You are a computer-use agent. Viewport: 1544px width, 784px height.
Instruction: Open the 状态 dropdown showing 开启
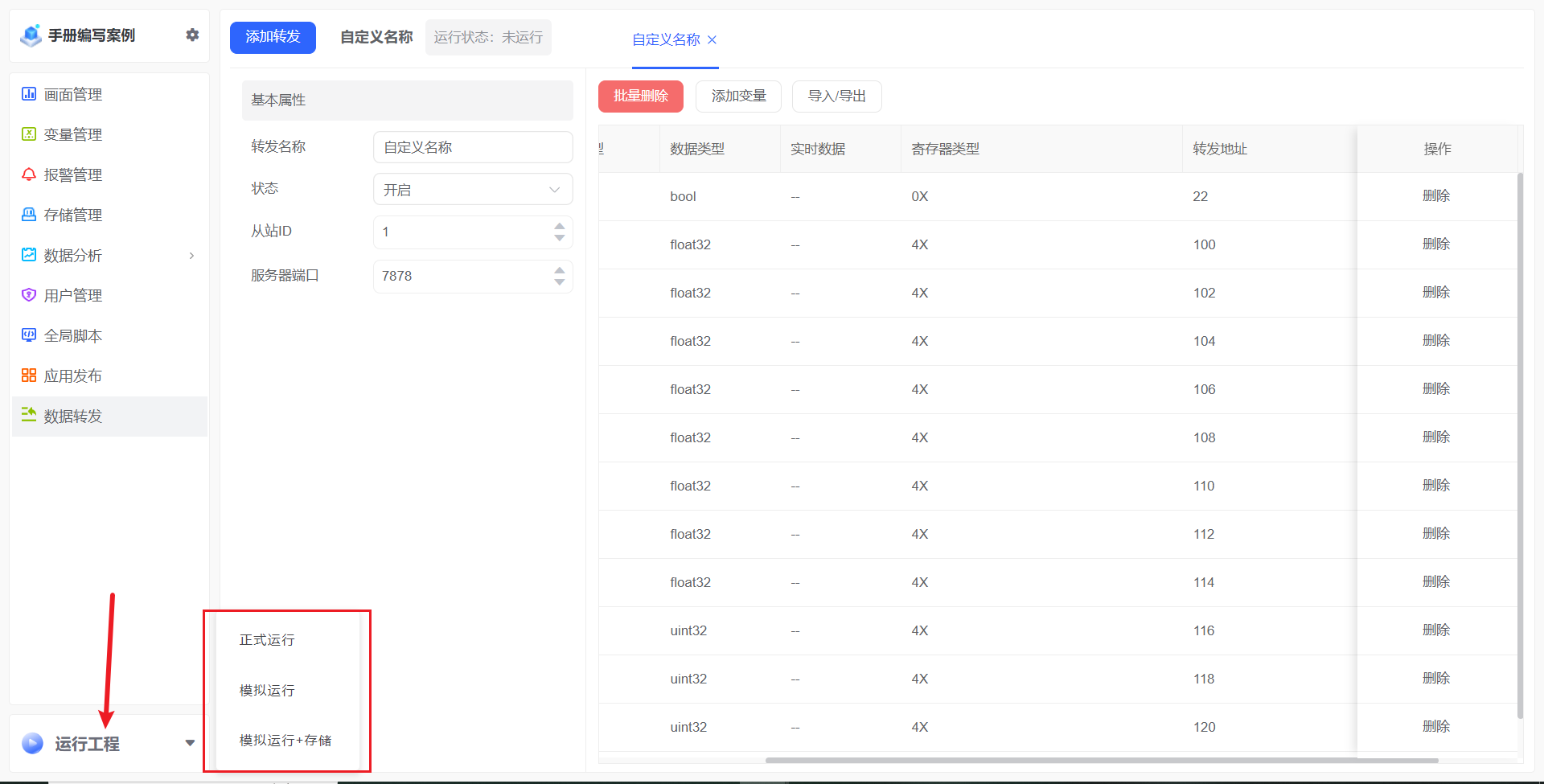pyautogui.click(x=473, y=190)
